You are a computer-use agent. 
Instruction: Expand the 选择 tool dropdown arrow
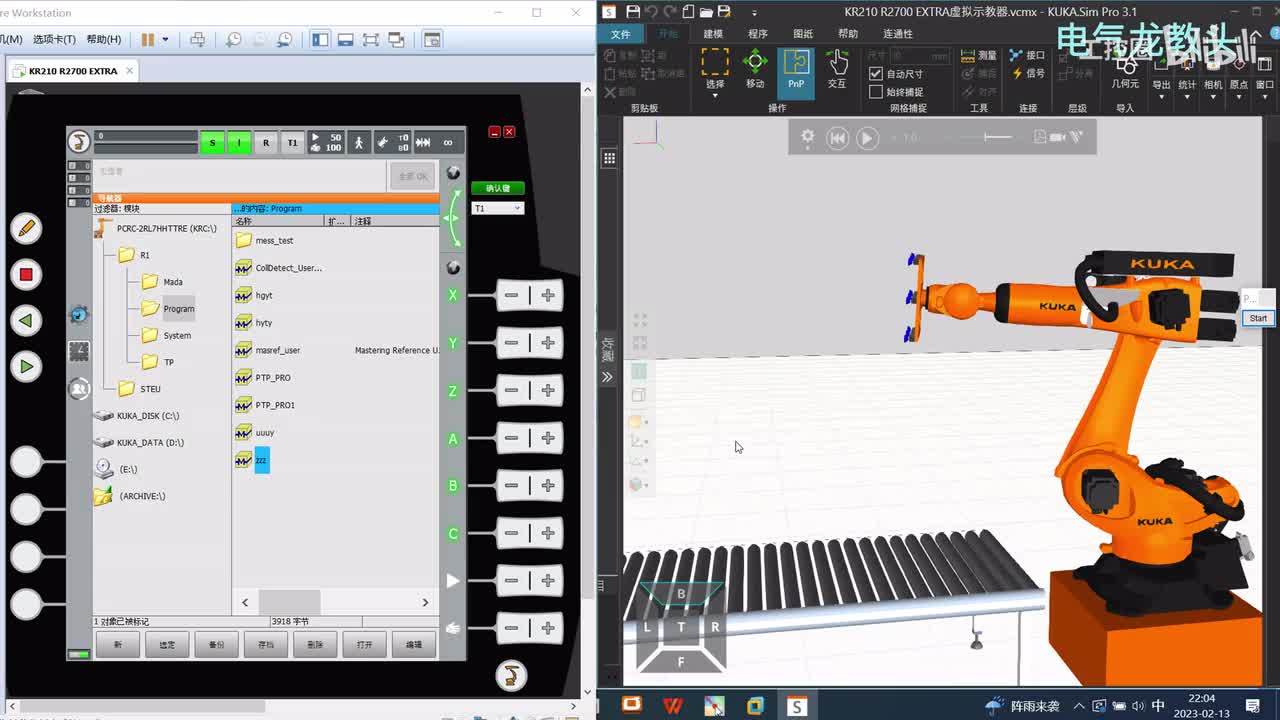point(715,95)
